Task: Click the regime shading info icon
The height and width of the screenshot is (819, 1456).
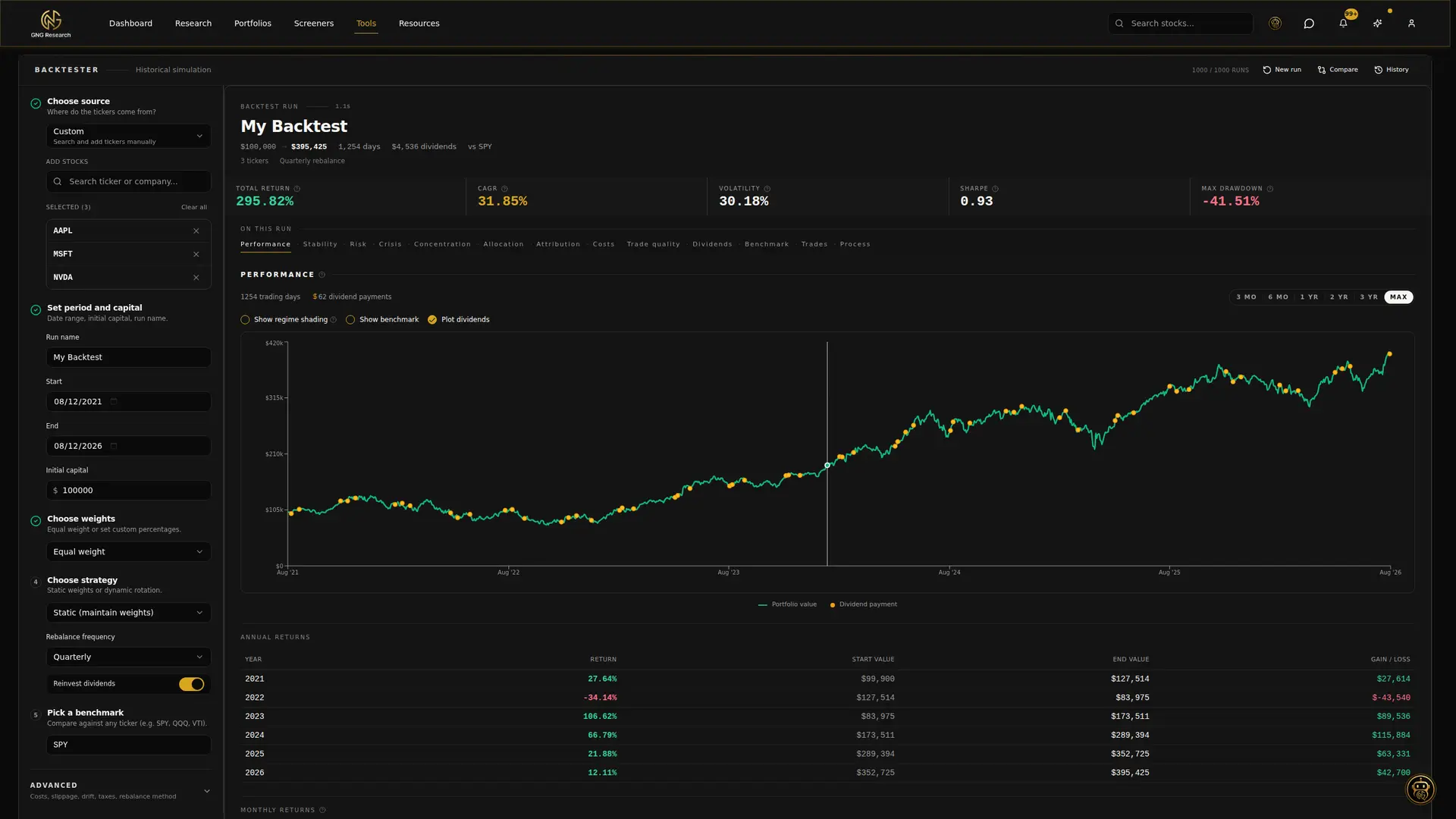Action: pos(334,320)
